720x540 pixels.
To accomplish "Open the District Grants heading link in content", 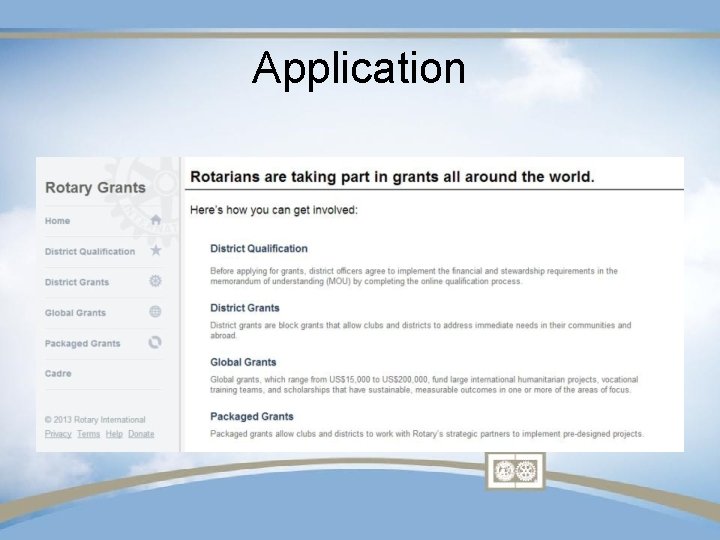I will (245, 308).
